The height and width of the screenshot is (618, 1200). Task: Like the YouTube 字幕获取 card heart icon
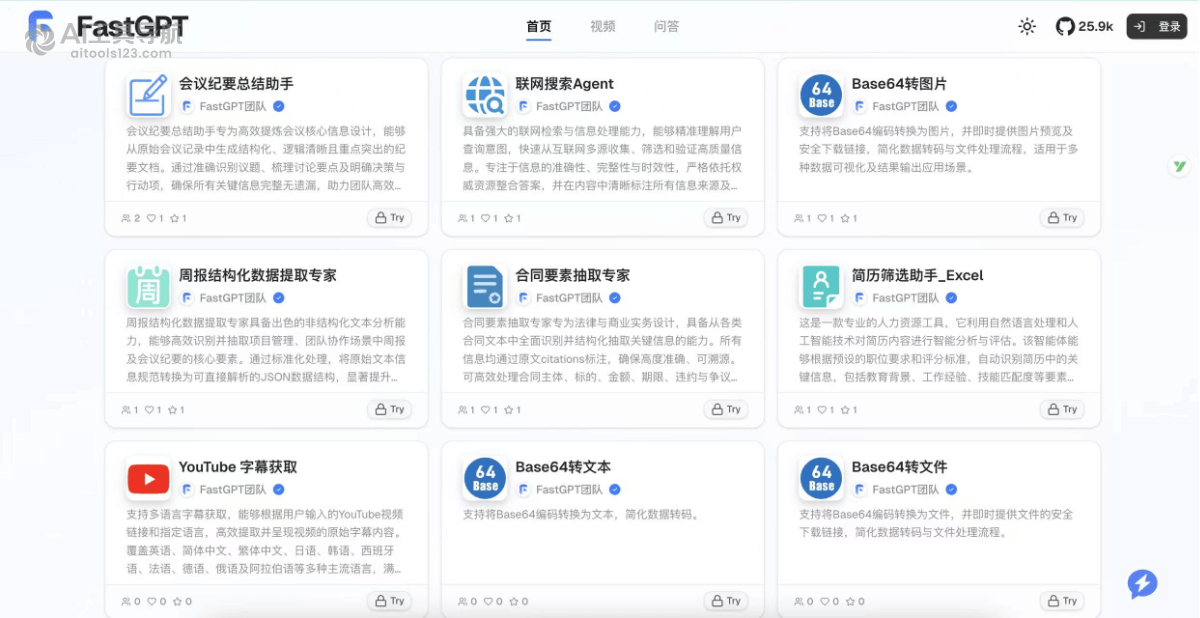point(152,602)
